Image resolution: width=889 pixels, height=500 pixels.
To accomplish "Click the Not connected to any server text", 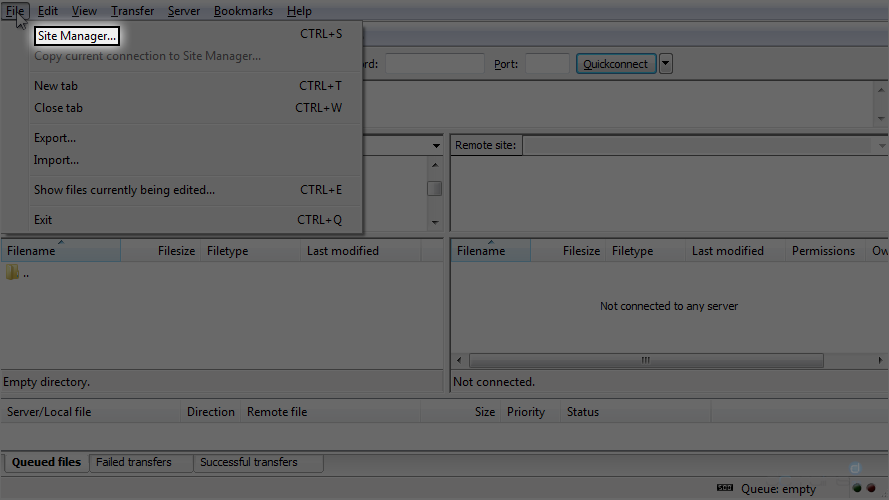I will pyautogui.click(x=669, y=306).
